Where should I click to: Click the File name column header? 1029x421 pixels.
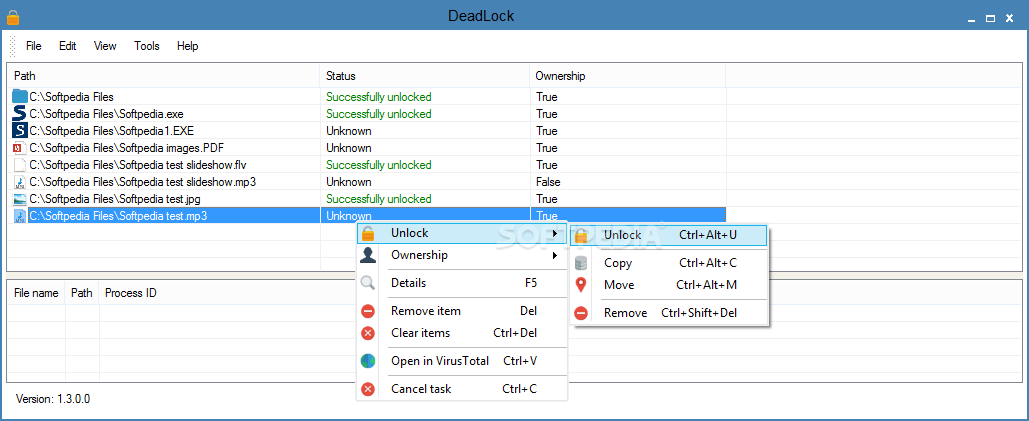(x=36, y=293)
